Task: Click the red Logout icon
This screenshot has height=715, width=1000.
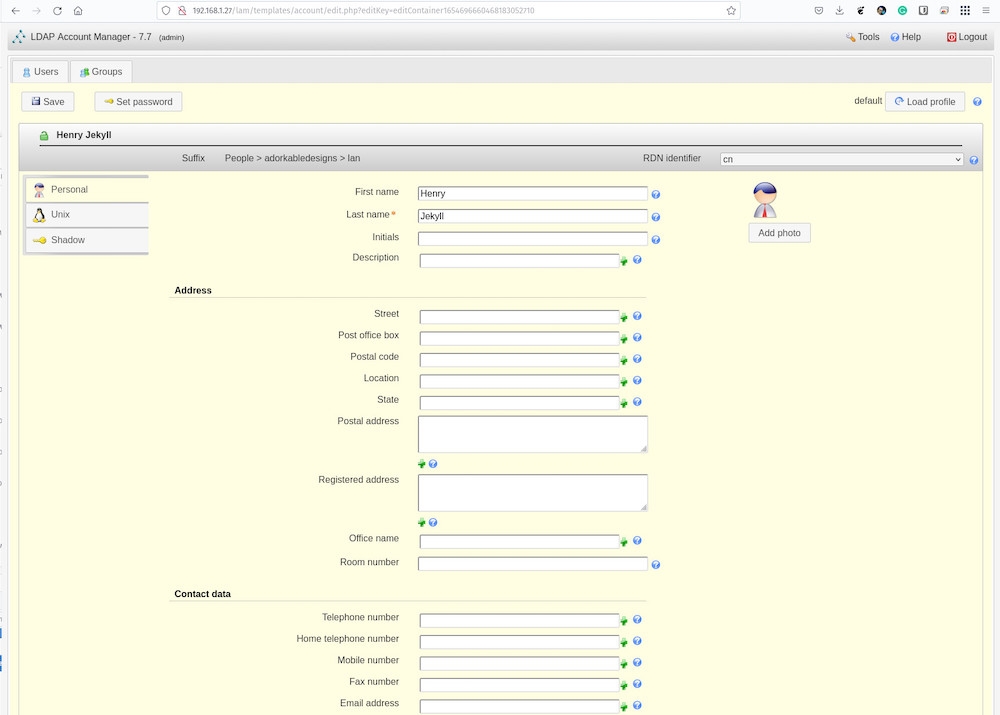Action: click(951, 37)
